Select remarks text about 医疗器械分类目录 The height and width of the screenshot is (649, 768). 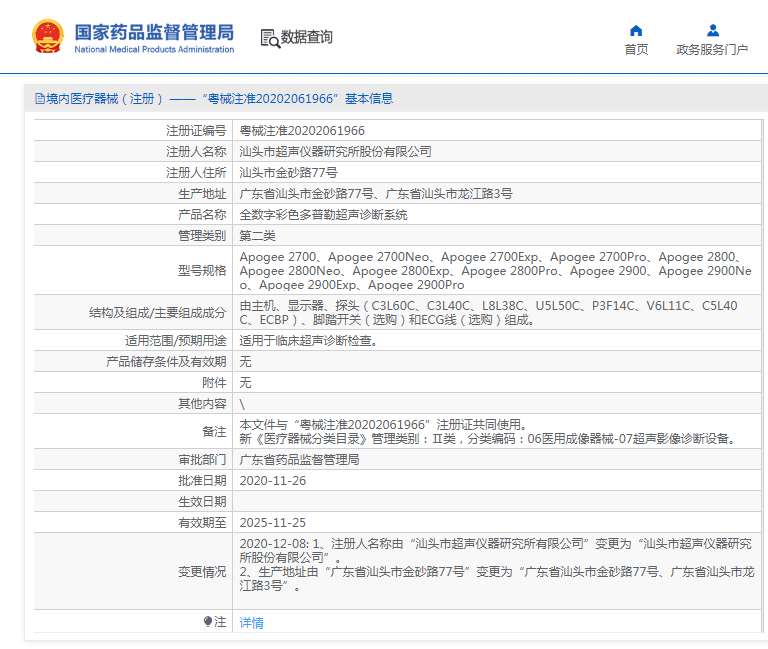[488, 439]
